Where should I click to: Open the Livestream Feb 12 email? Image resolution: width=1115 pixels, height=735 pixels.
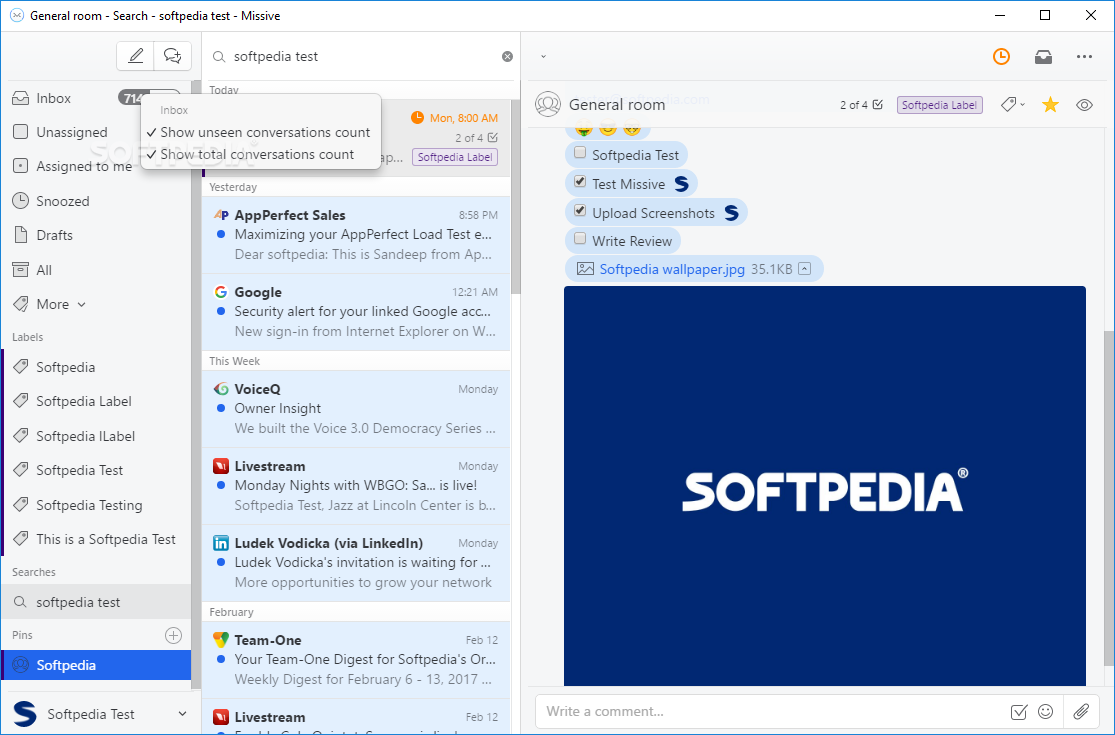[356, 717]
